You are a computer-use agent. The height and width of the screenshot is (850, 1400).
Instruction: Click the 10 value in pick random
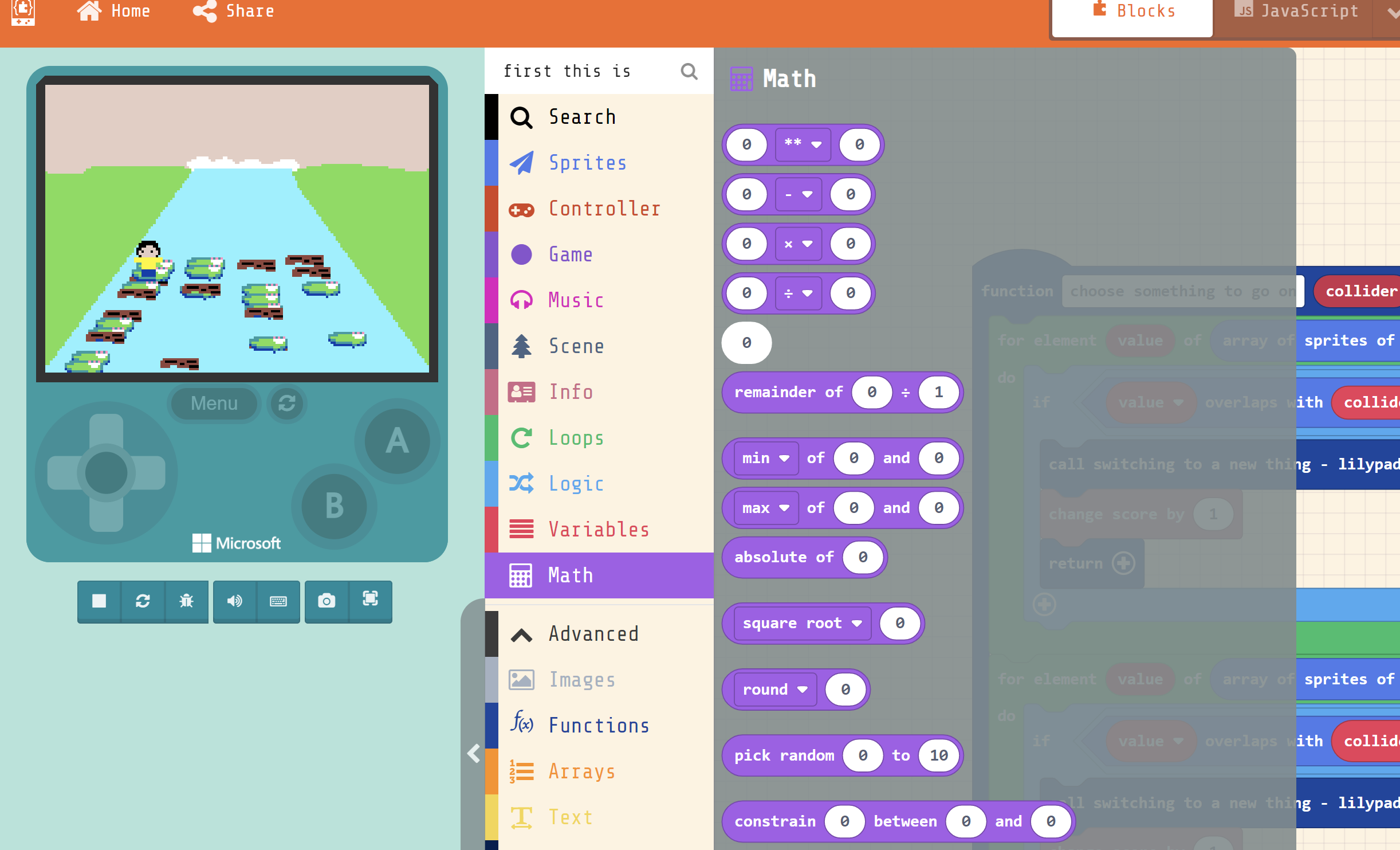pyautogui.click(x=938, y=755)
